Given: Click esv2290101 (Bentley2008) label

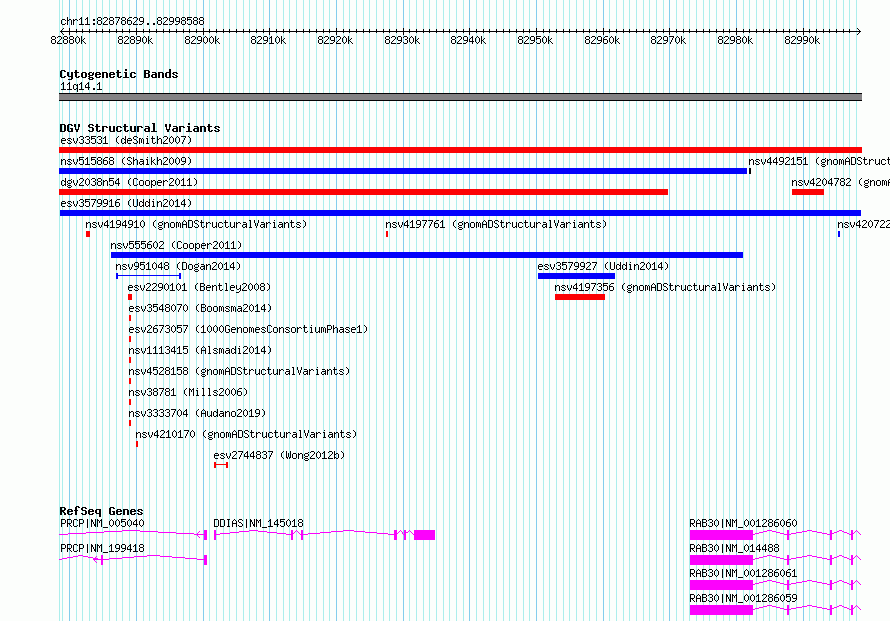Looking at the screenshot, I should [x=199, y=287].
